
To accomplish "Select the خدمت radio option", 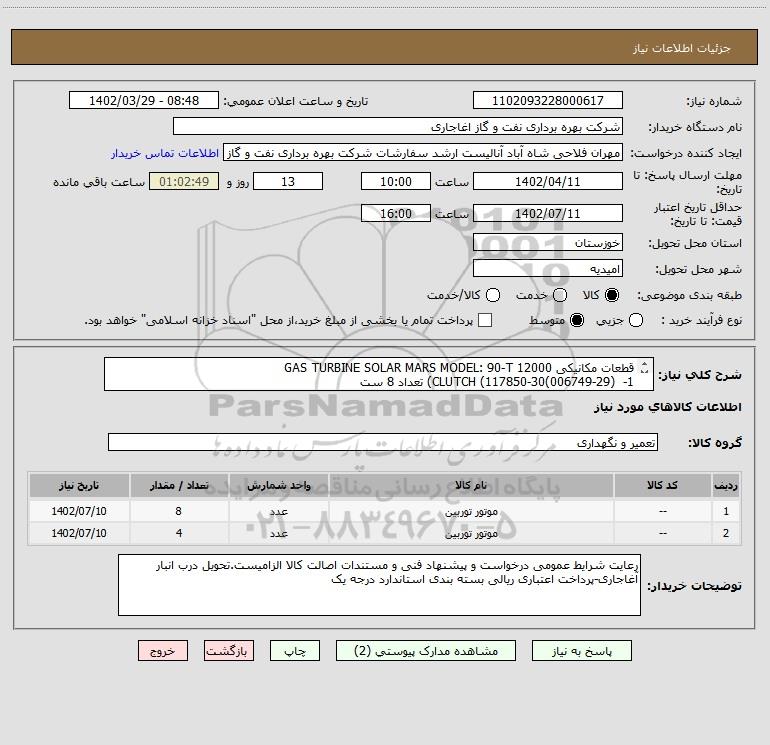I will tap(560, 295).
